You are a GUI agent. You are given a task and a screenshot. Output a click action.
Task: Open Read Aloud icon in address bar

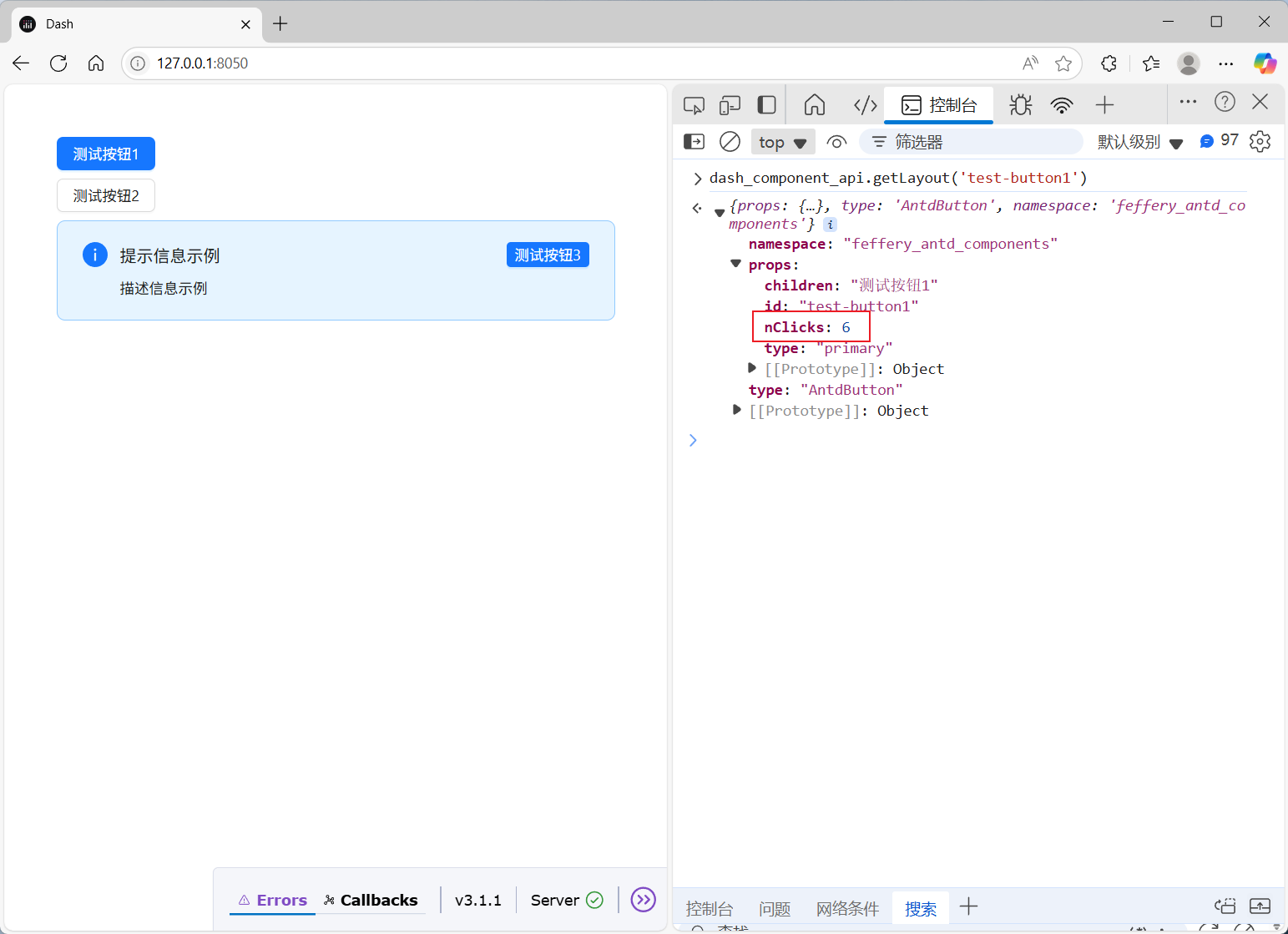coord(1031,63)
